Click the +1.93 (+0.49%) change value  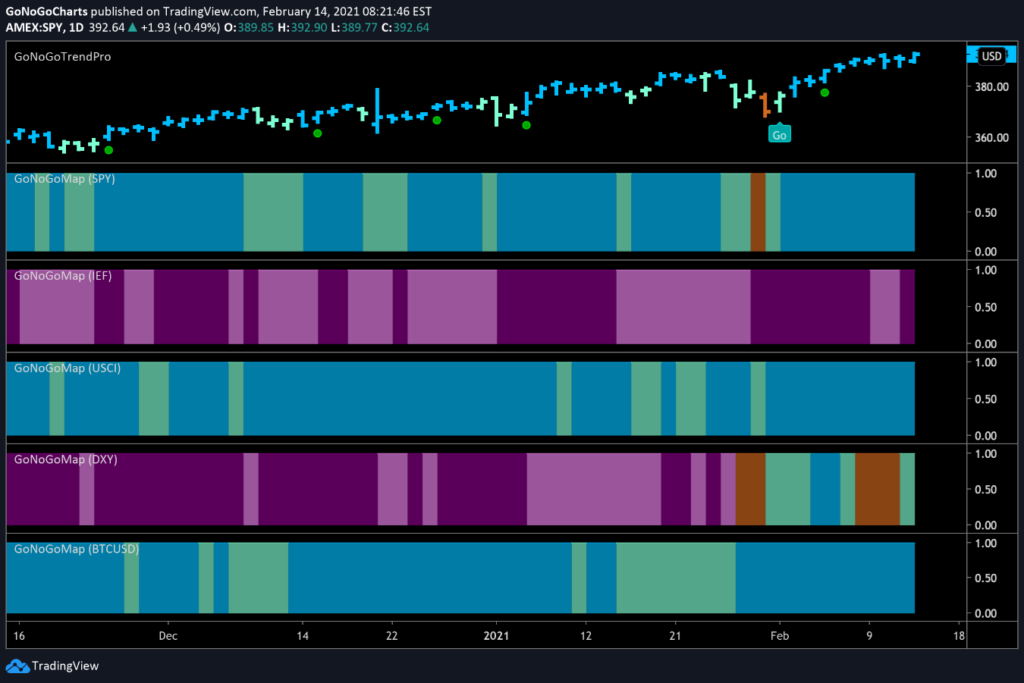(180, 27)
